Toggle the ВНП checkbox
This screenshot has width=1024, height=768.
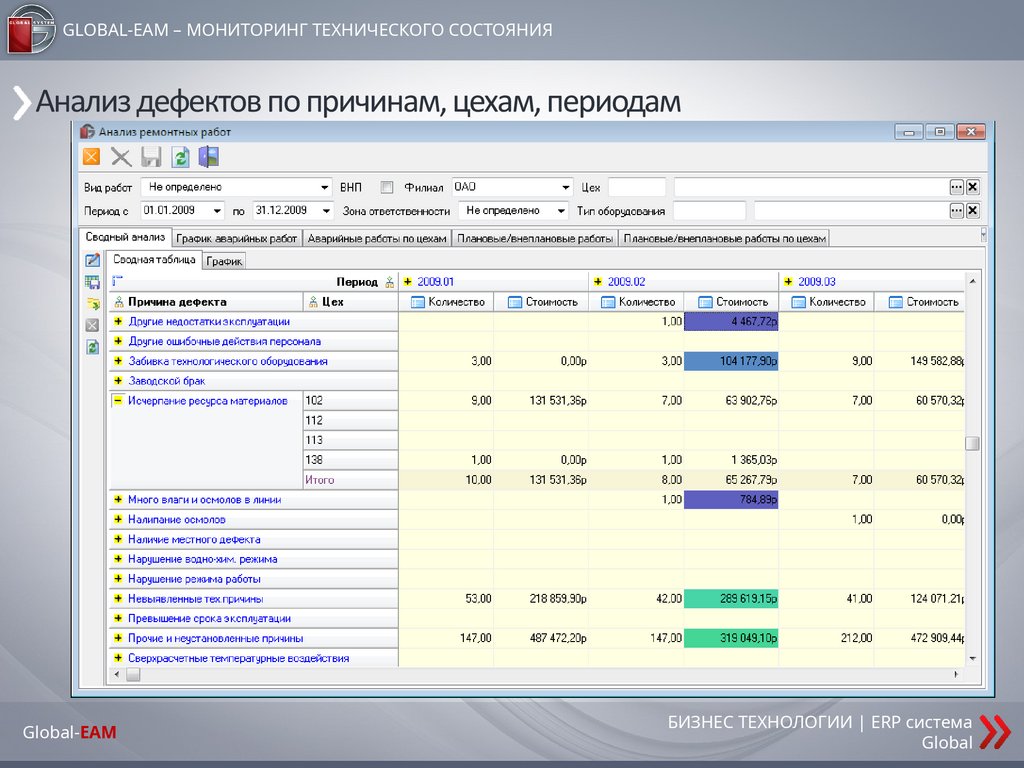(387, 187)
